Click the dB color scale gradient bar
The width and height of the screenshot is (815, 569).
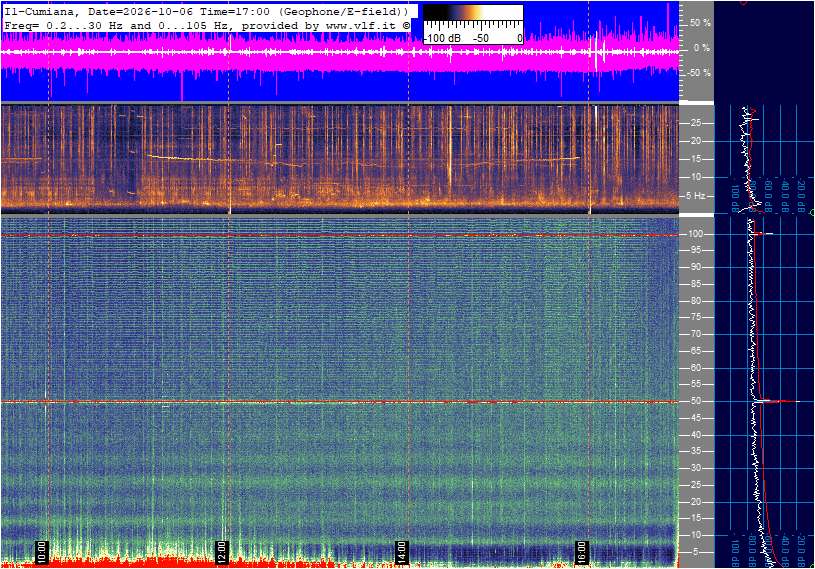point(473,12)
